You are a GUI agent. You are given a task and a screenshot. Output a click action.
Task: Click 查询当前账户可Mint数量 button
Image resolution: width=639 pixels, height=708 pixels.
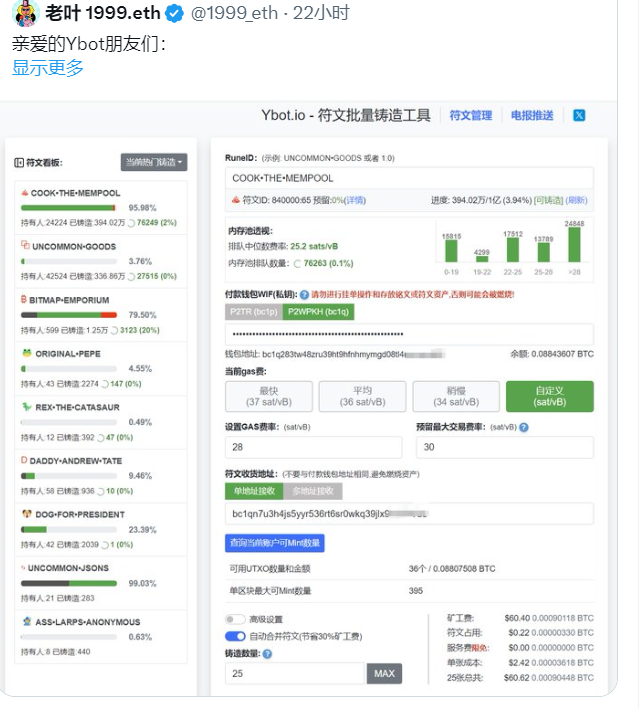coord(275,543)
